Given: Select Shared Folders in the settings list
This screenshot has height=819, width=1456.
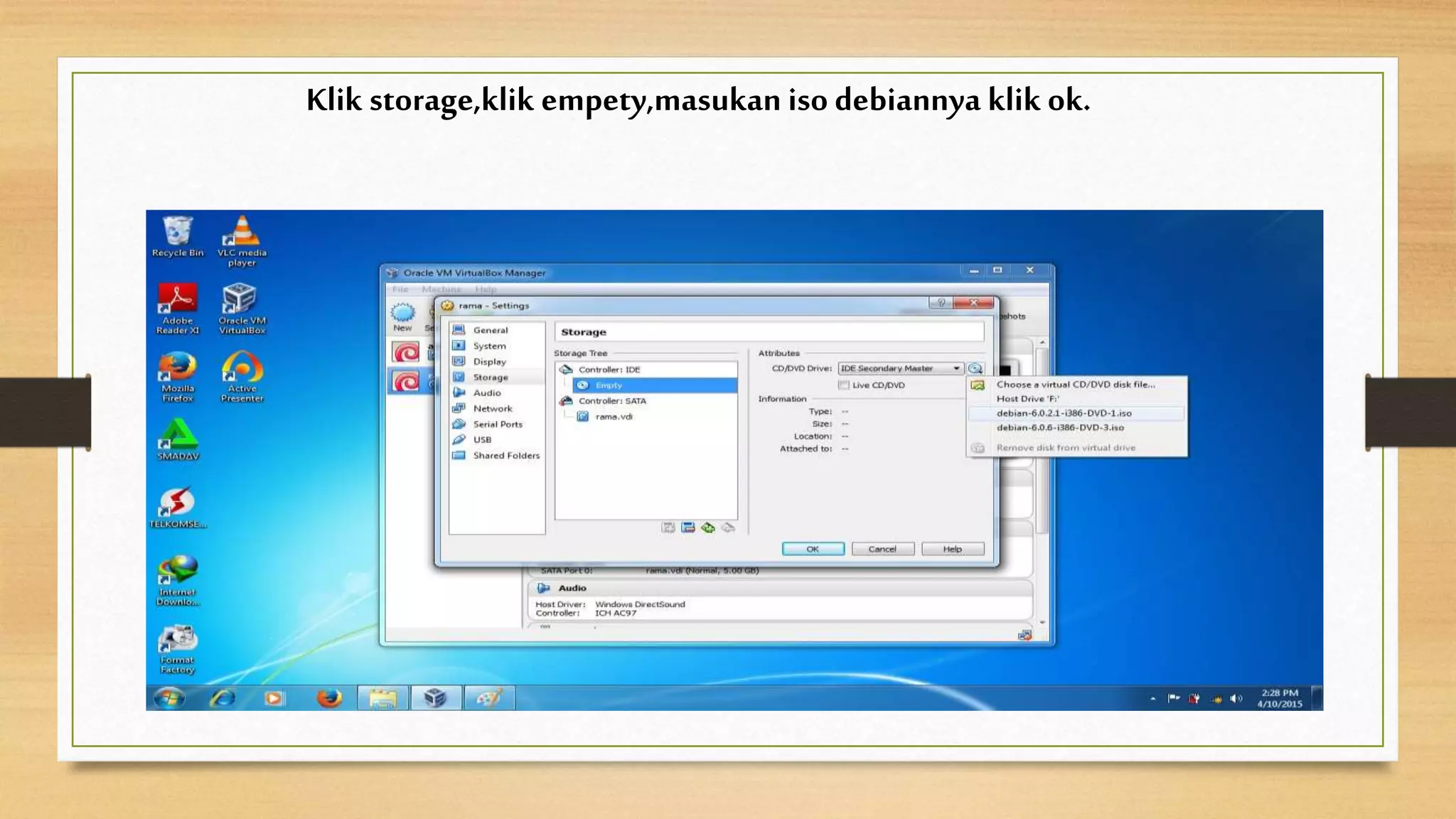Looking at the screenshot, I should coord(496,455).
